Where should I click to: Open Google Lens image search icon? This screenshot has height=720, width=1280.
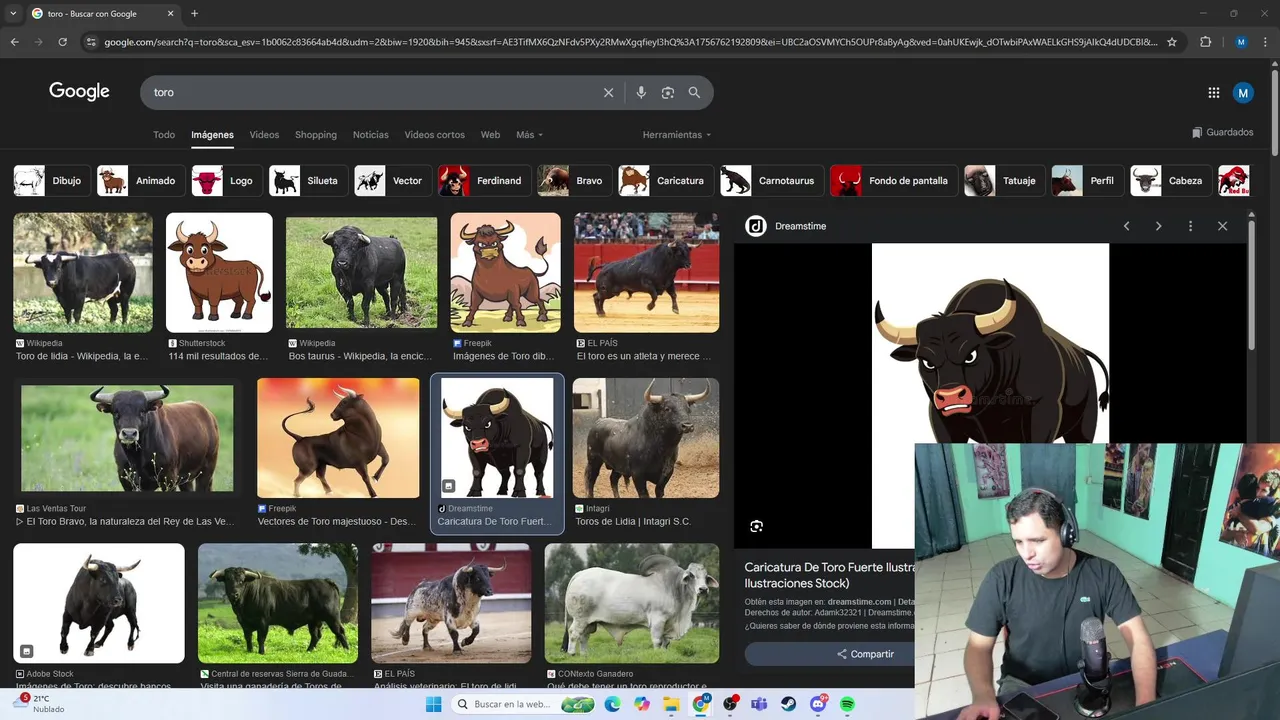click(x=667, y=92)
